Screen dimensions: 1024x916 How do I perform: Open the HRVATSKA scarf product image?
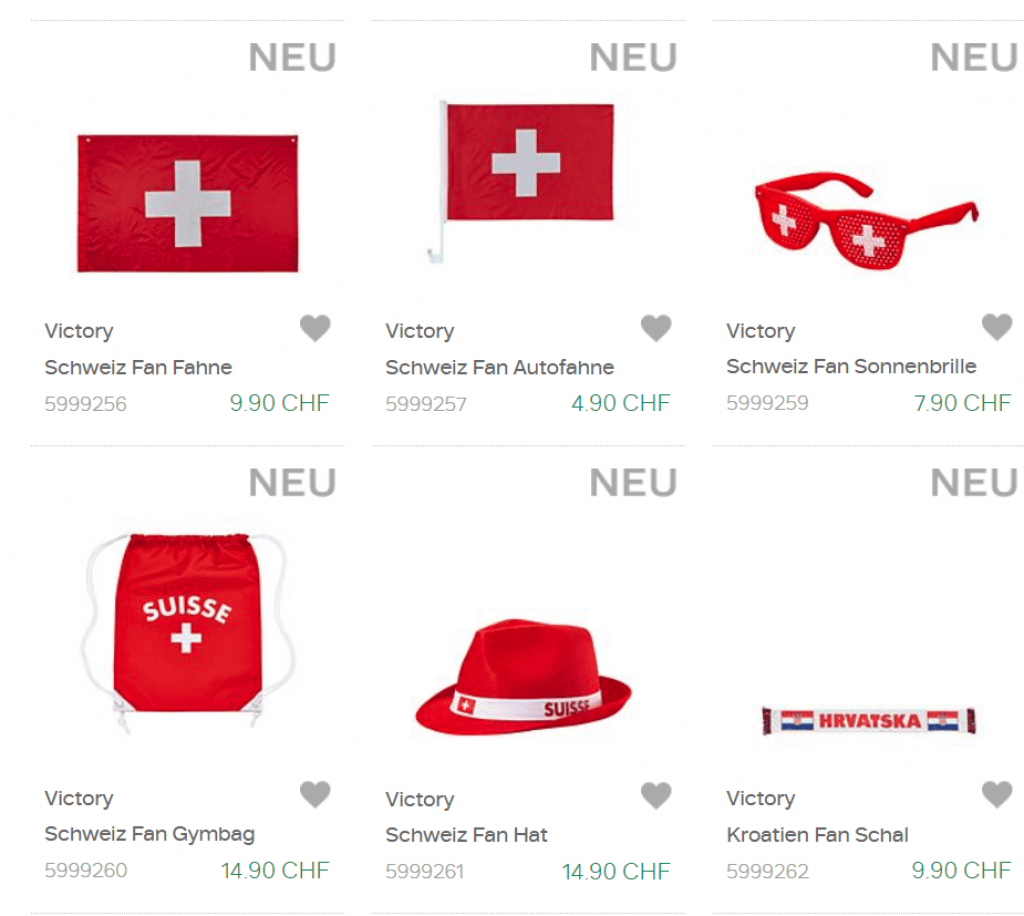click(868, 721)
